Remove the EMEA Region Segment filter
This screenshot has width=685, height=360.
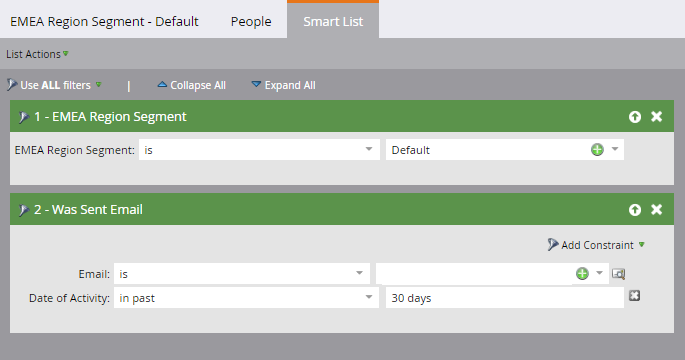[656, 116]
